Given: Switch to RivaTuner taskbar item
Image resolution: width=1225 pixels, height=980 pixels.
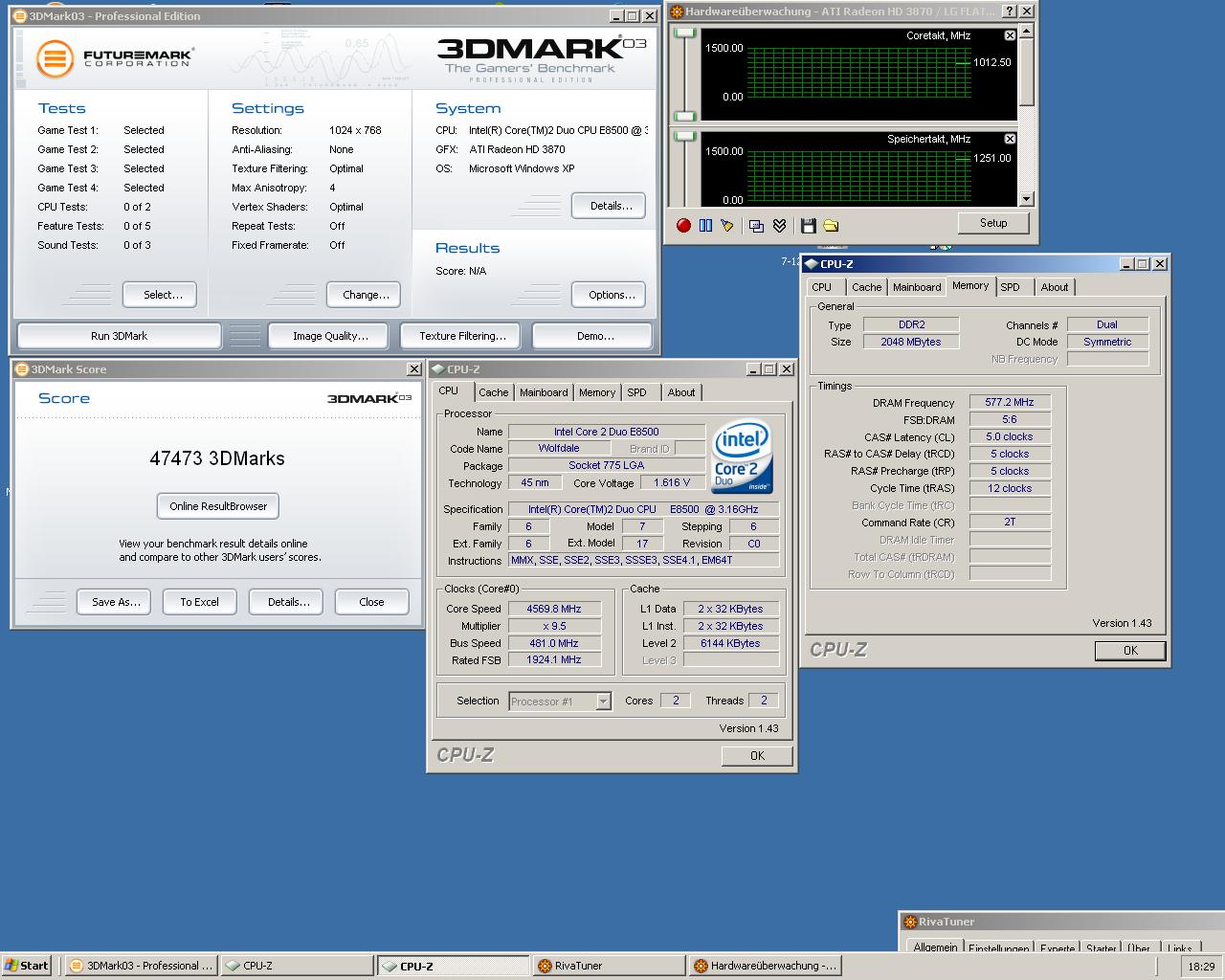Looking at the screenshot, I should coord(609,966).
